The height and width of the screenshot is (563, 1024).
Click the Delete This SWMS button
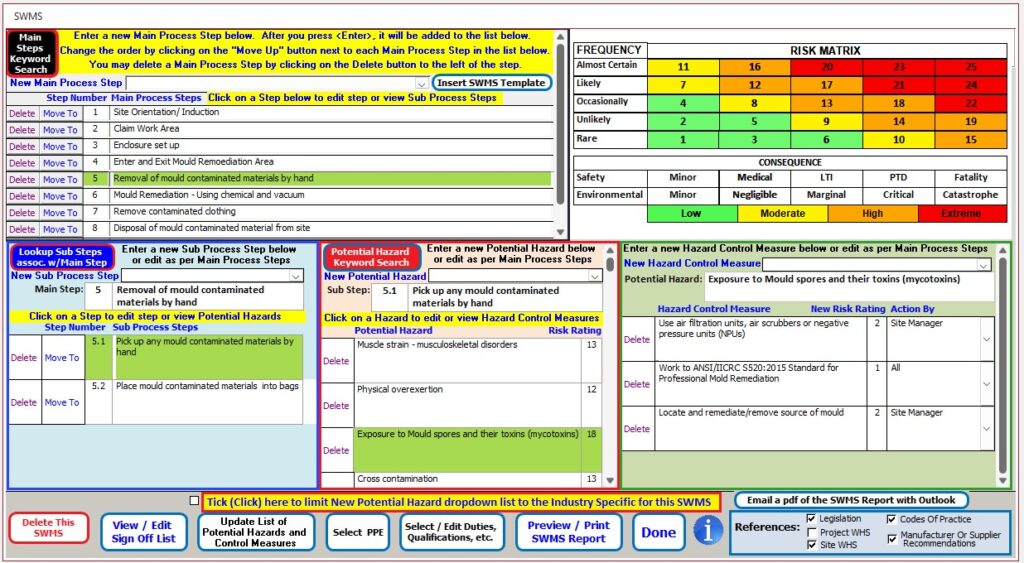49,529
